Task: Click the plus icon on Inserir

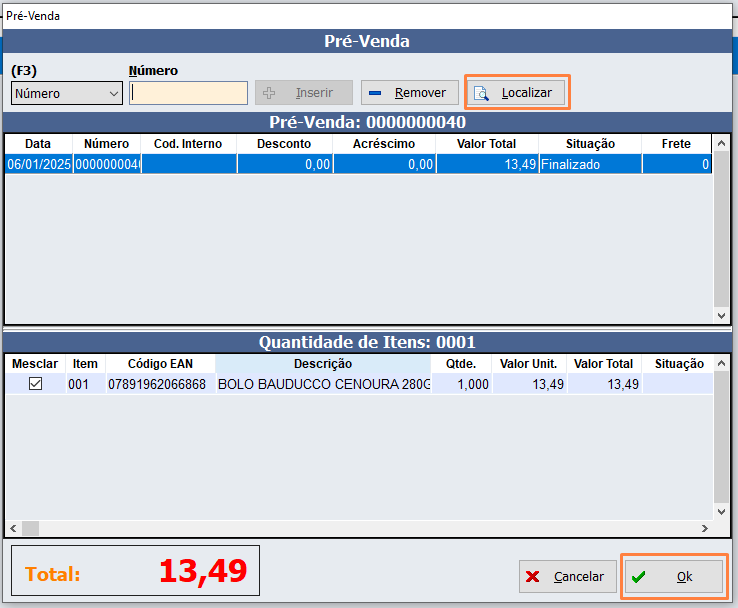Action: [x=268, y=93]
